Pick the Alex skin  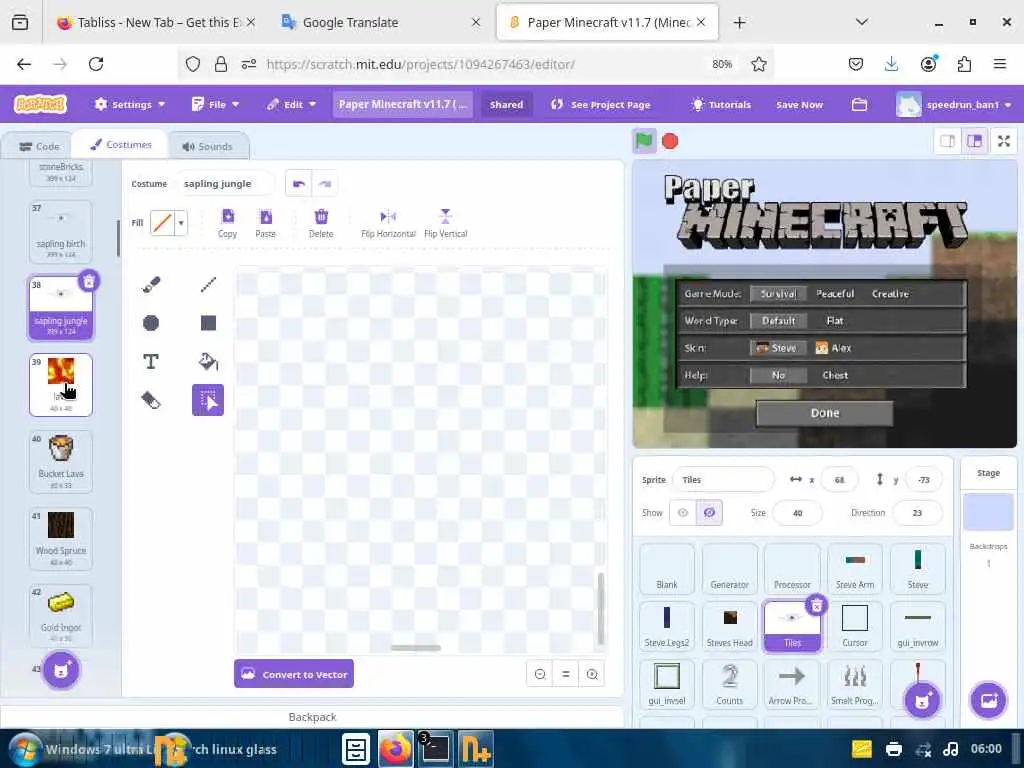[x=833, y=348]
